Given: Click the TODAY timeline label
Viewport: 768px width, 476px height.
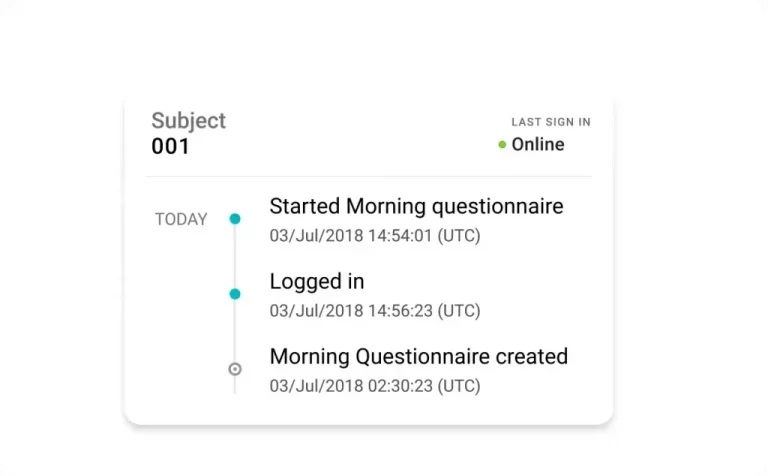Looking at the screenshot, I should point(181,219).
